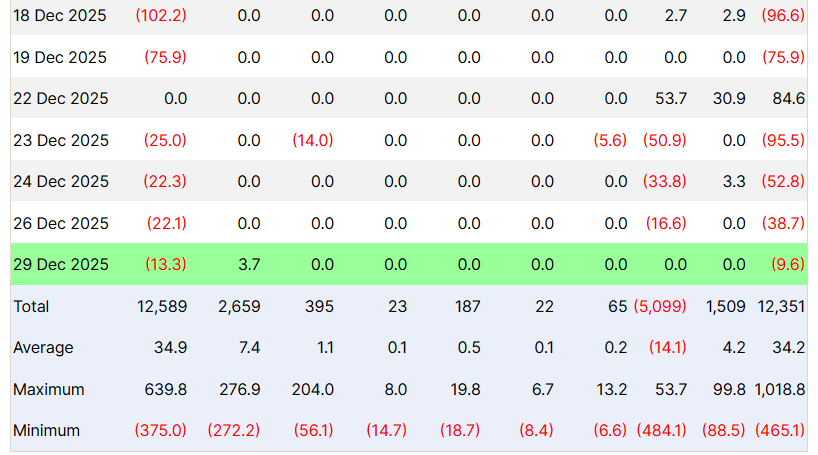Select the 23 Dec 2025 date cell
The width and height of the screenshot is (818, 455).
[61, 140]
